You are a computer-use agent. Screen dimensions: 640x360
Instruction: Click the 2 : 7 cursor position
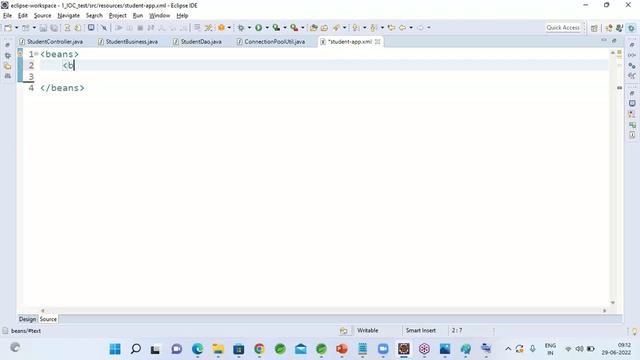[x=457, y=331]
